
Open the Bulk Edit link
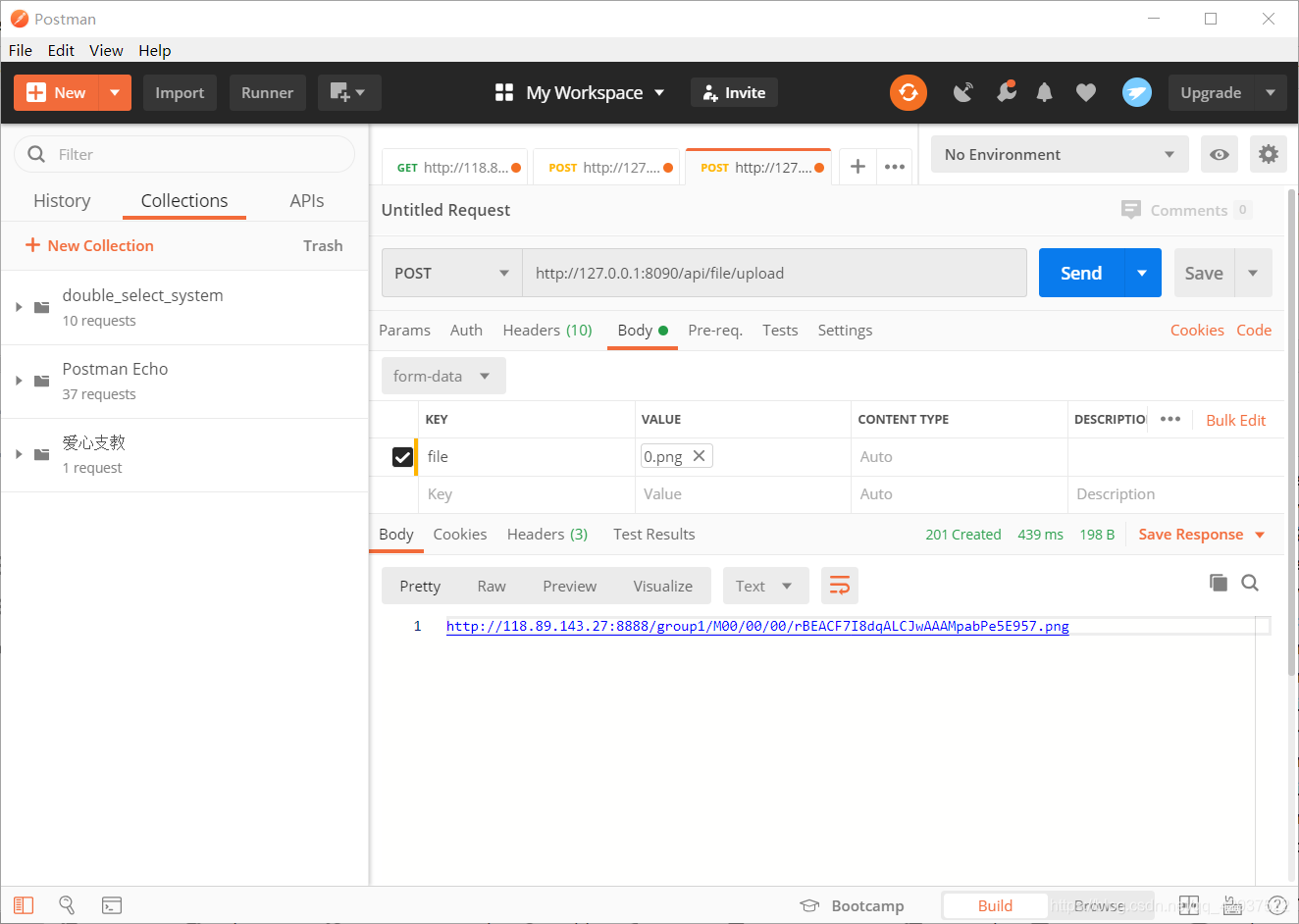click(x=1236, y=420)
